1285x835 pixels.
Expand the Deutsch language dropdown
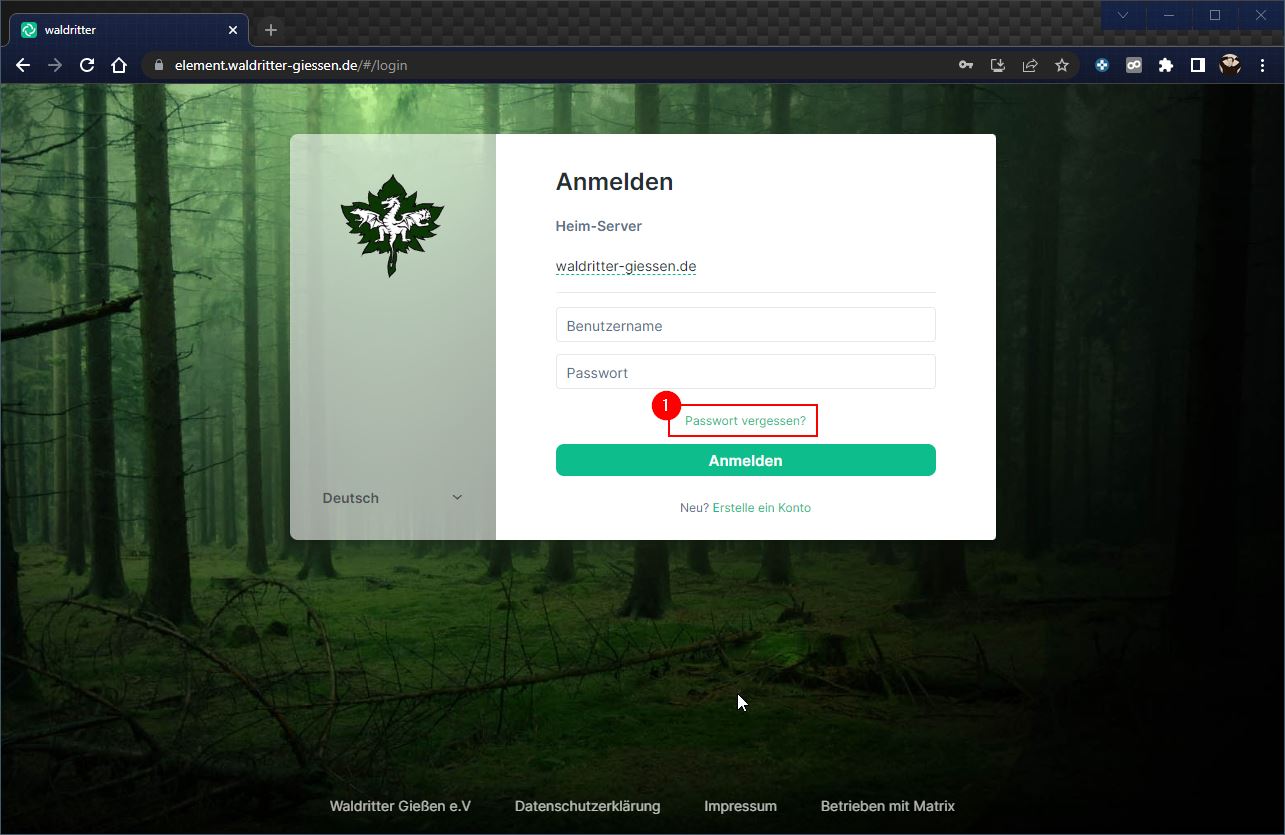click(x=393, y=498)
